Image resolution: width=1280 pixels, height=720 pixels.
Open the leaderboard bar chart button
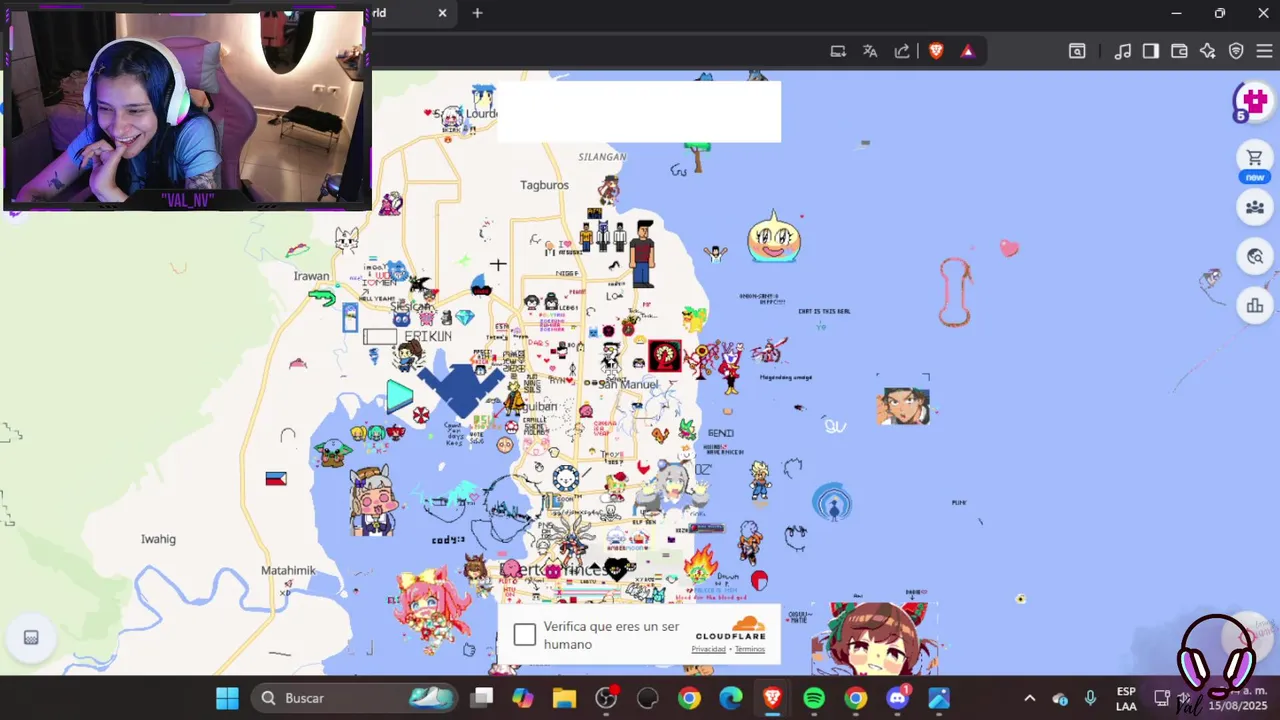tap(1254, 306)
